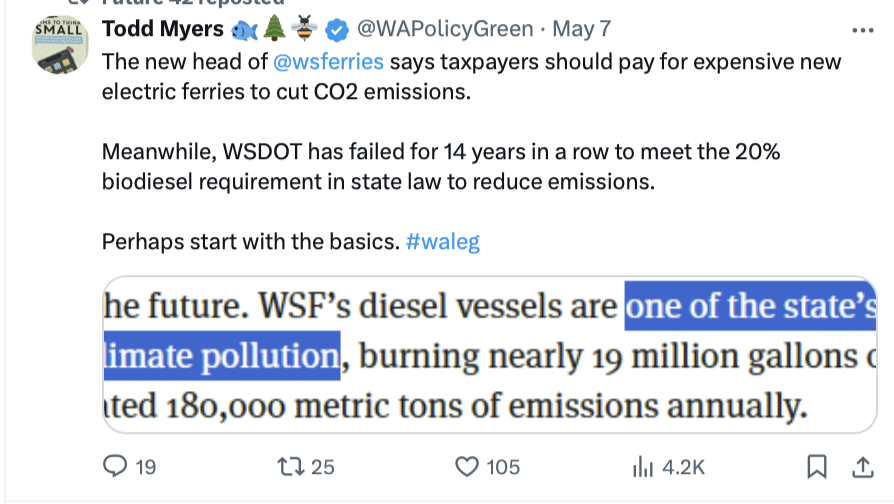Click the 105 likes count
894x504 pixels.
(x=503, y=466)
